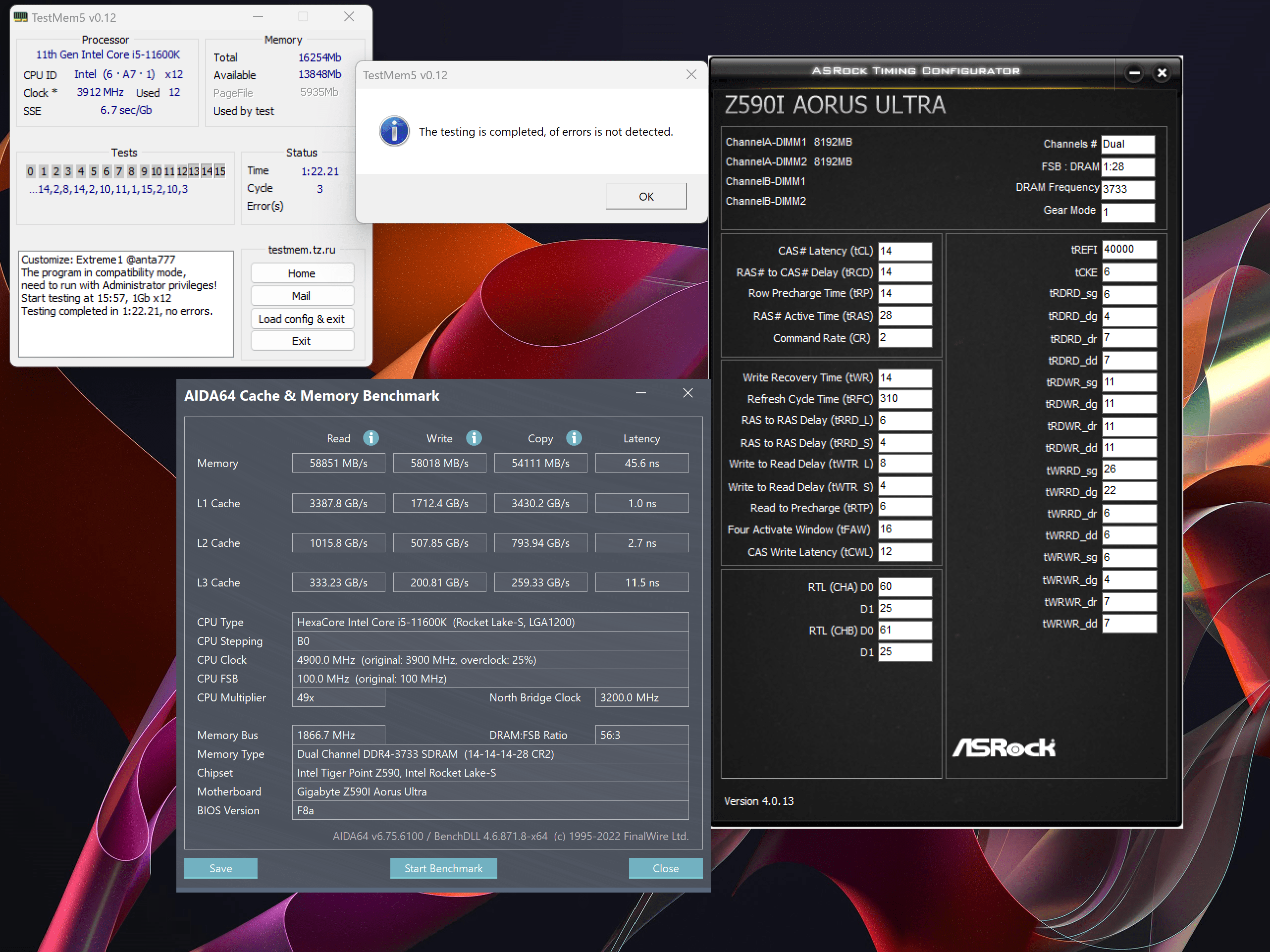1270x952 pixels.
Task: Click the Home button in TestMem5
Action: tap(302, 273)
